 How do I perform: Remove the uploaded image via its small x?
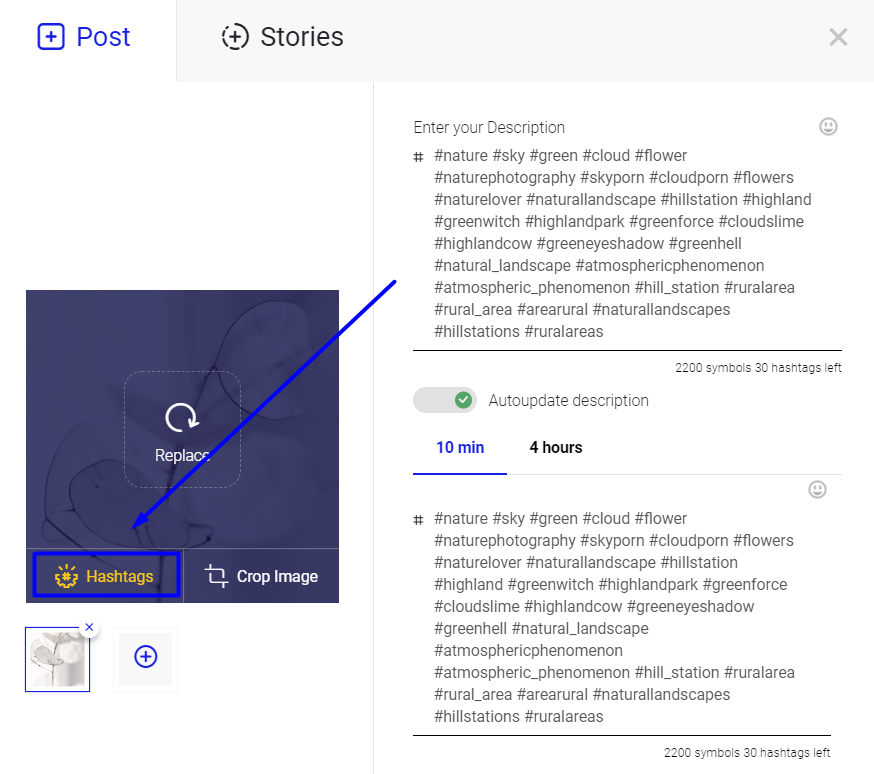(89, 627)
